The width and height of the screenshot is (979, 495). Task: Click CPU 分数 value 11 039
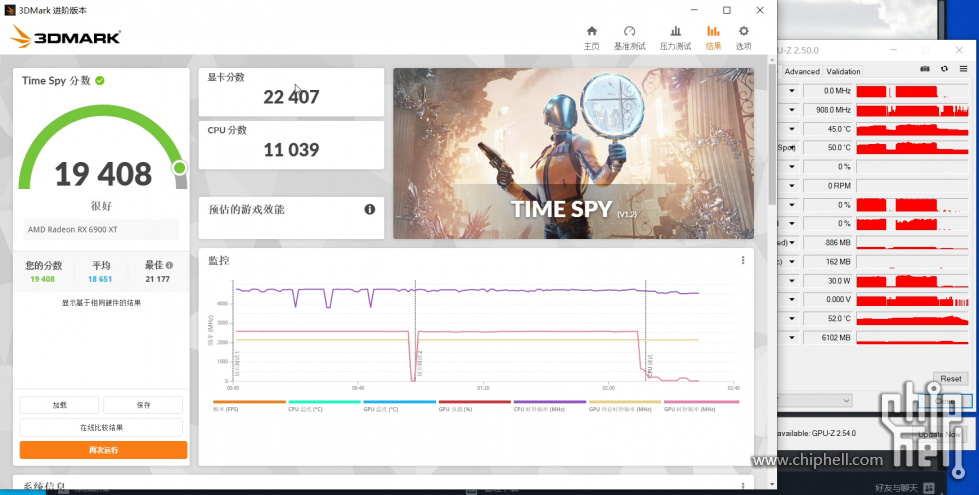tap(291, 150)
